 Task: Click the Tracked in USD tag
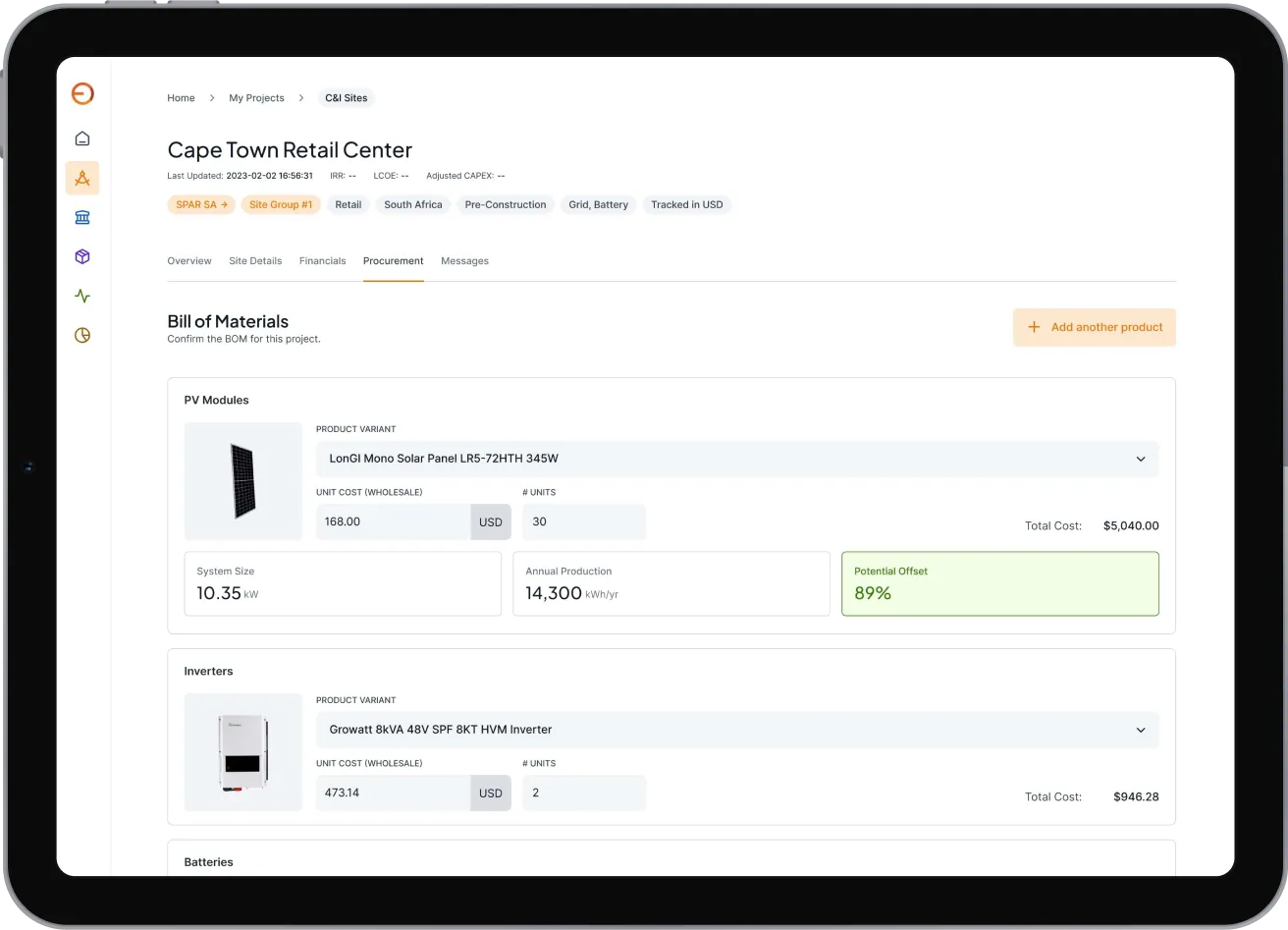(687, 204)
